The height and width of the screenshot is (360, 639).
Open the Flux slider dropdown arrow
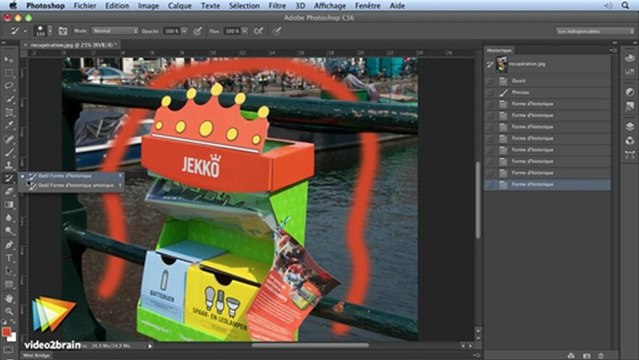[x=245, y=31]
